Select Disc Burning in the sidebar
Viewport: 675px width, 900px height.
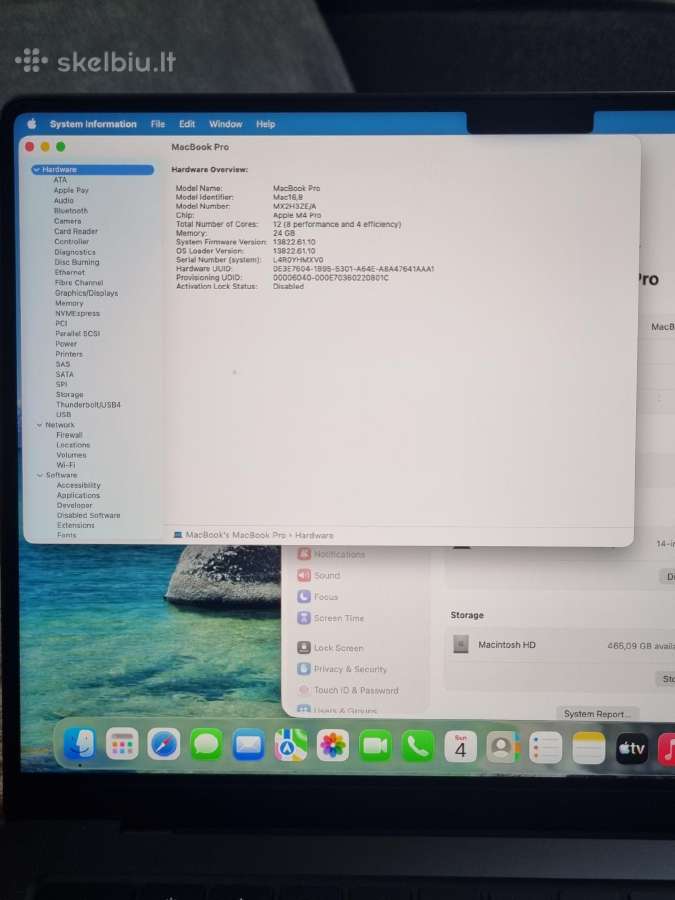77,262
